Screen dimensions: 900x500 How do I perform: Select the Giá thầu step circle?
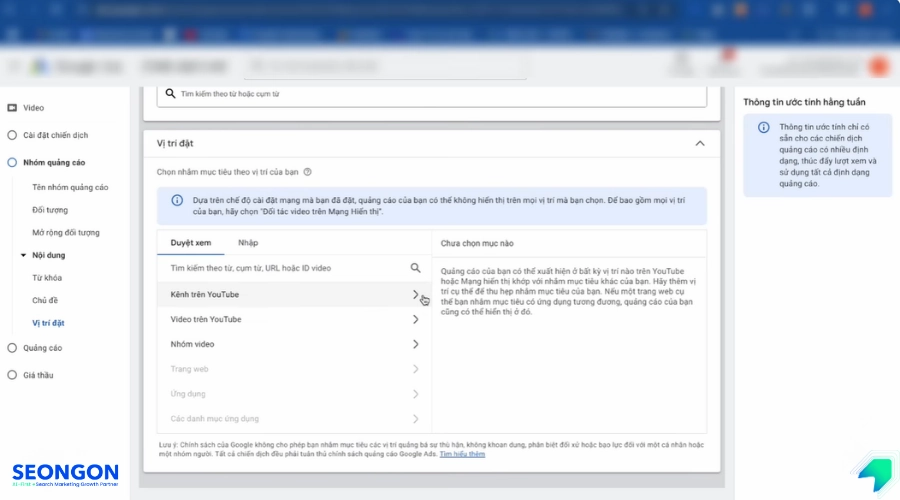tap(12, 375)
